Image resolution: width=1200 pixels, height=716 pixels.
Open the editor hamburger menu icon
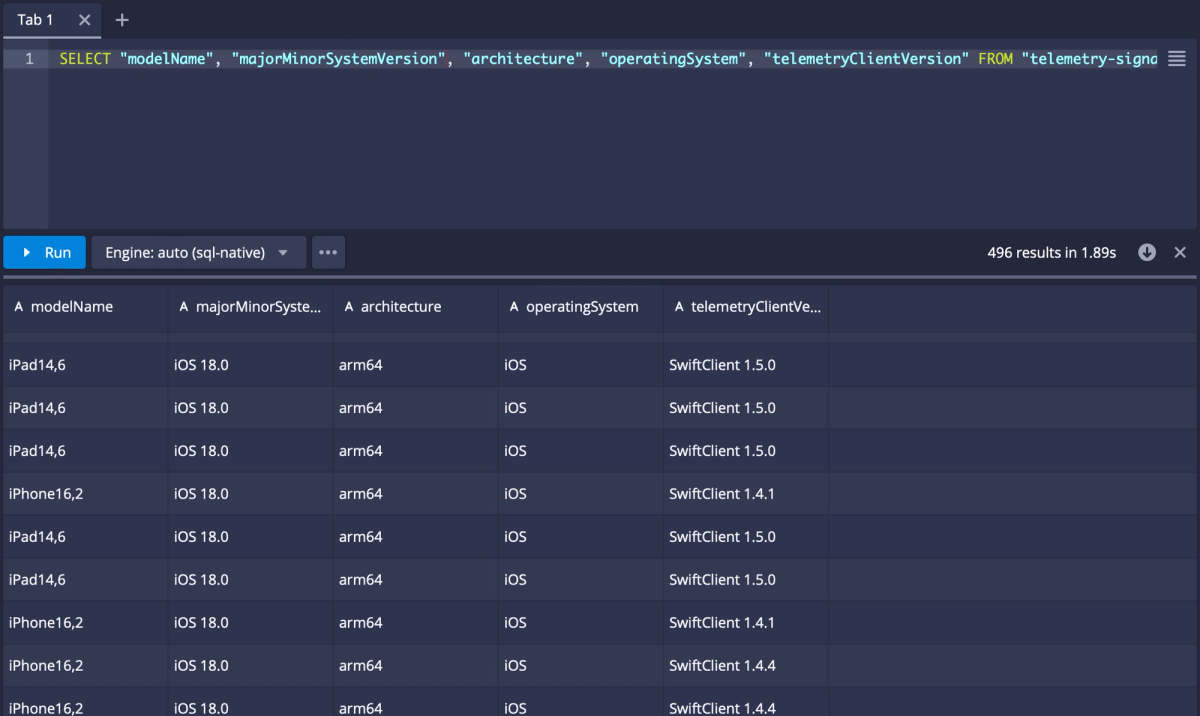tap(1176, 59)
